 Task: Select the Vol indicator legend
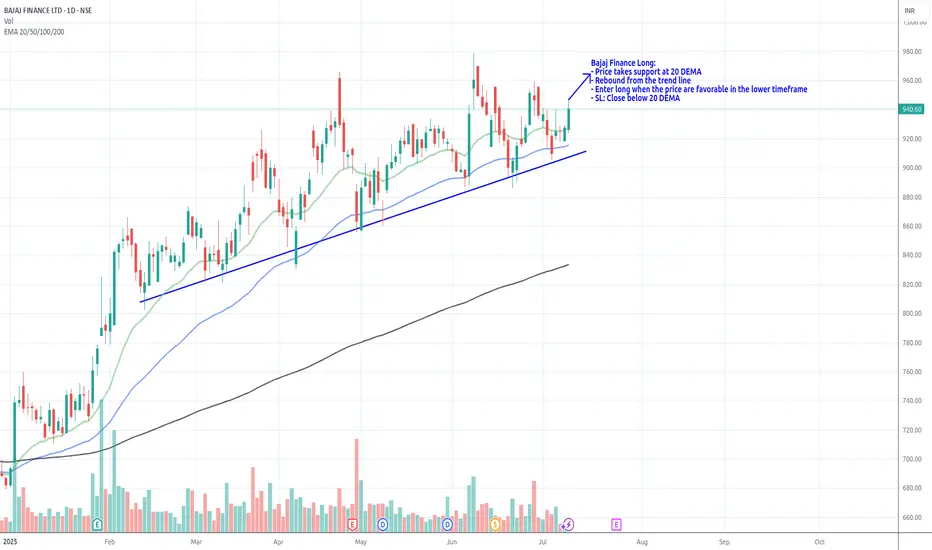[9, 21]
